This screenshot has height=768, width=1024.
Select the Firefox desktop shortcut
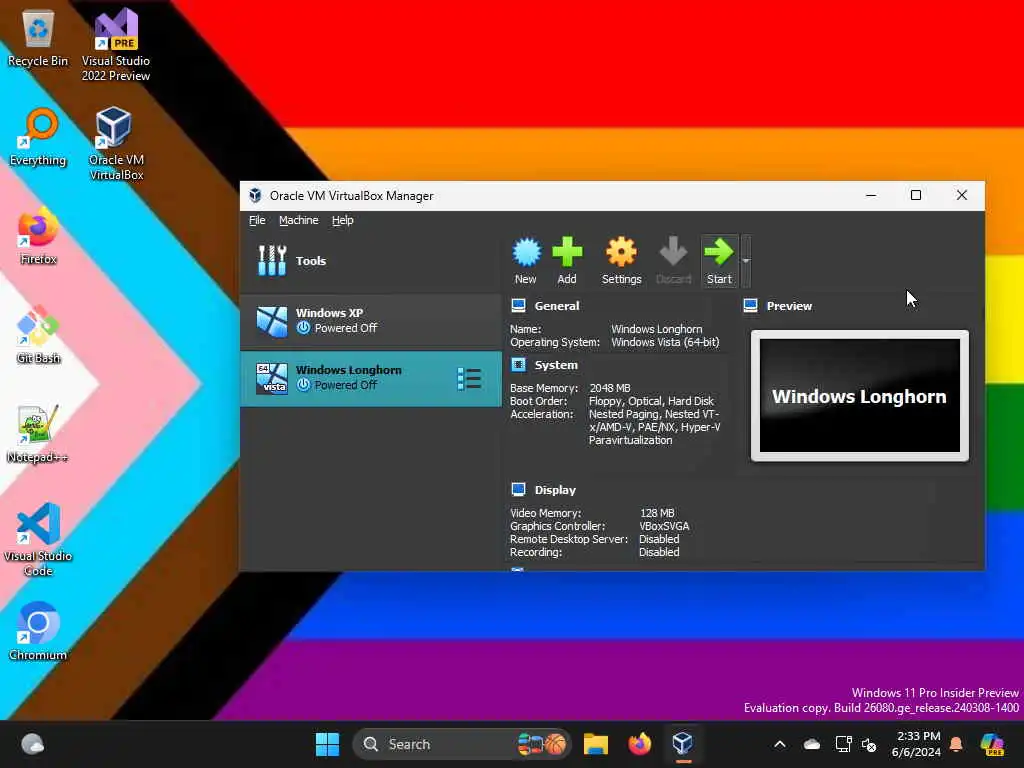pyautogui.click(x=38, y=236)
